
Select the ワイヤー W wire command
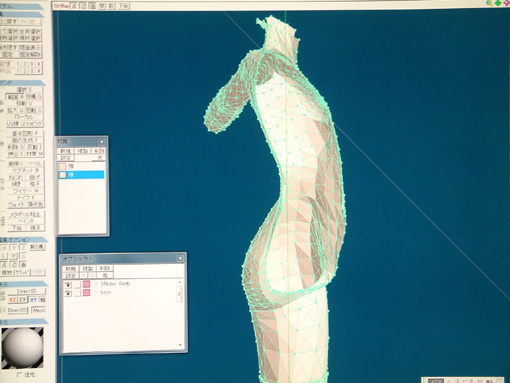click(x=26, y=191)
